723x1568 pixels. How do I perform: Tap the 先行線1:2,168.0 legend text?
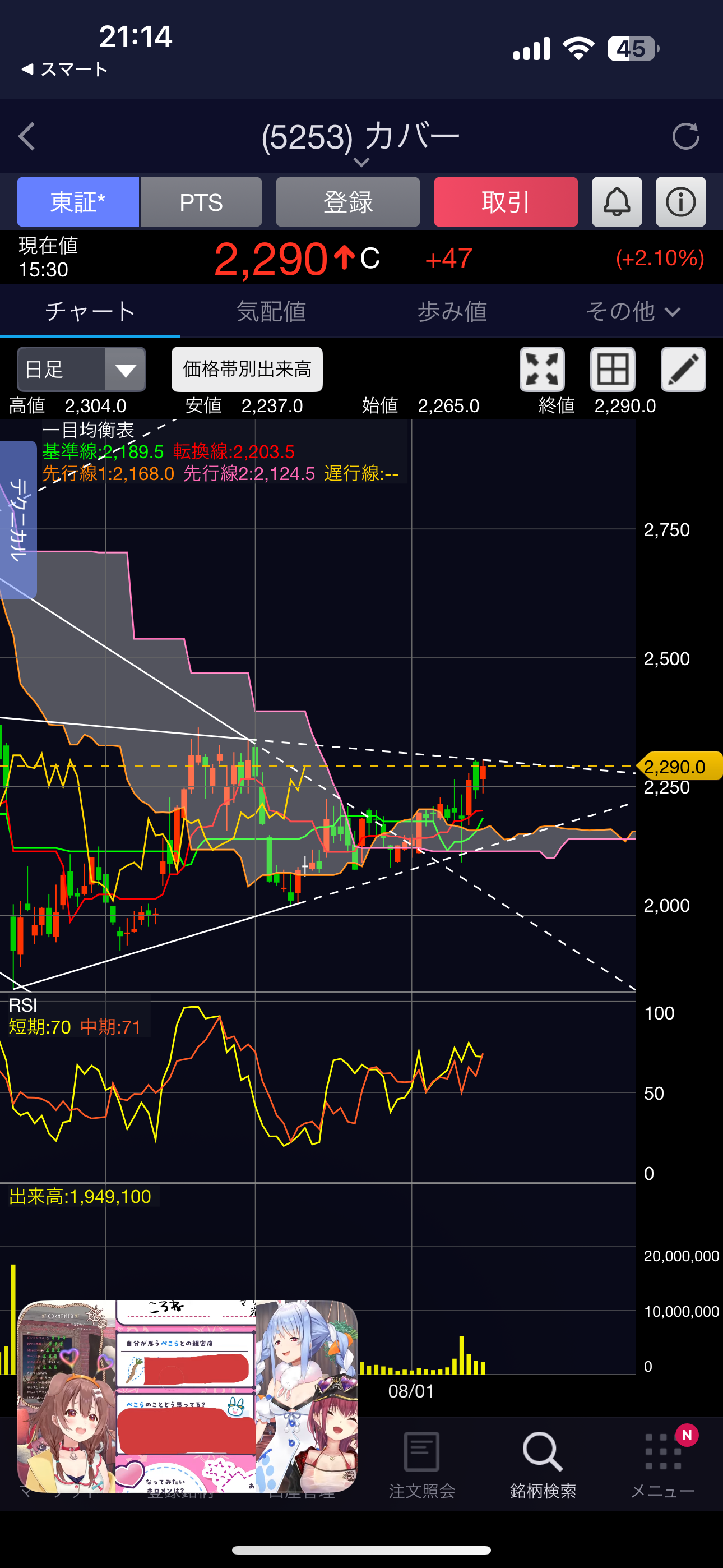pyautogui.click(x=108, y=473)
